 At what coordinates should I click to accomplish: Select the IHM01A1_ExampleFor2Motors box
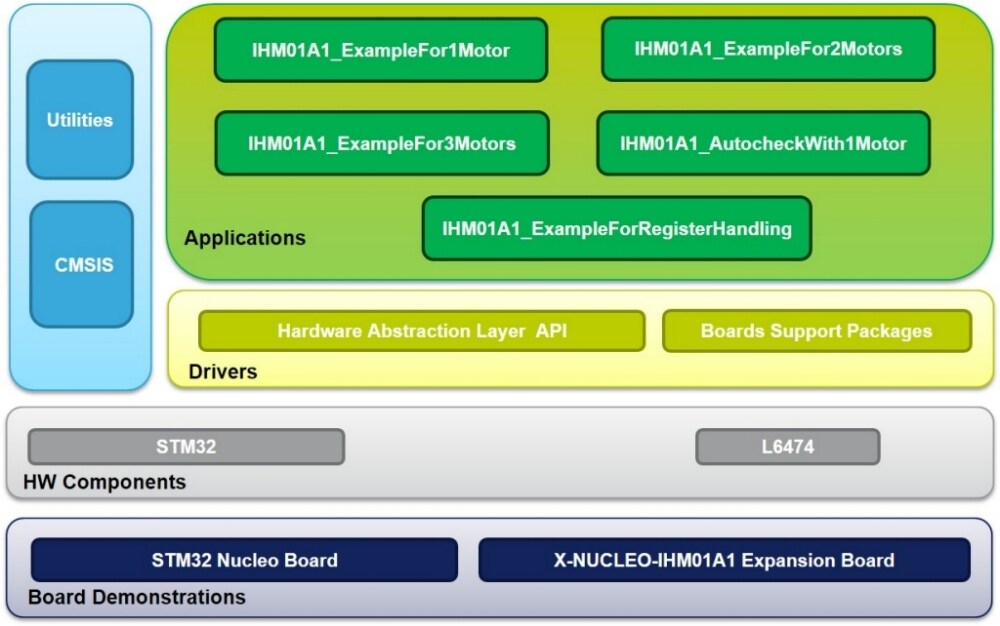coord(768,48)
